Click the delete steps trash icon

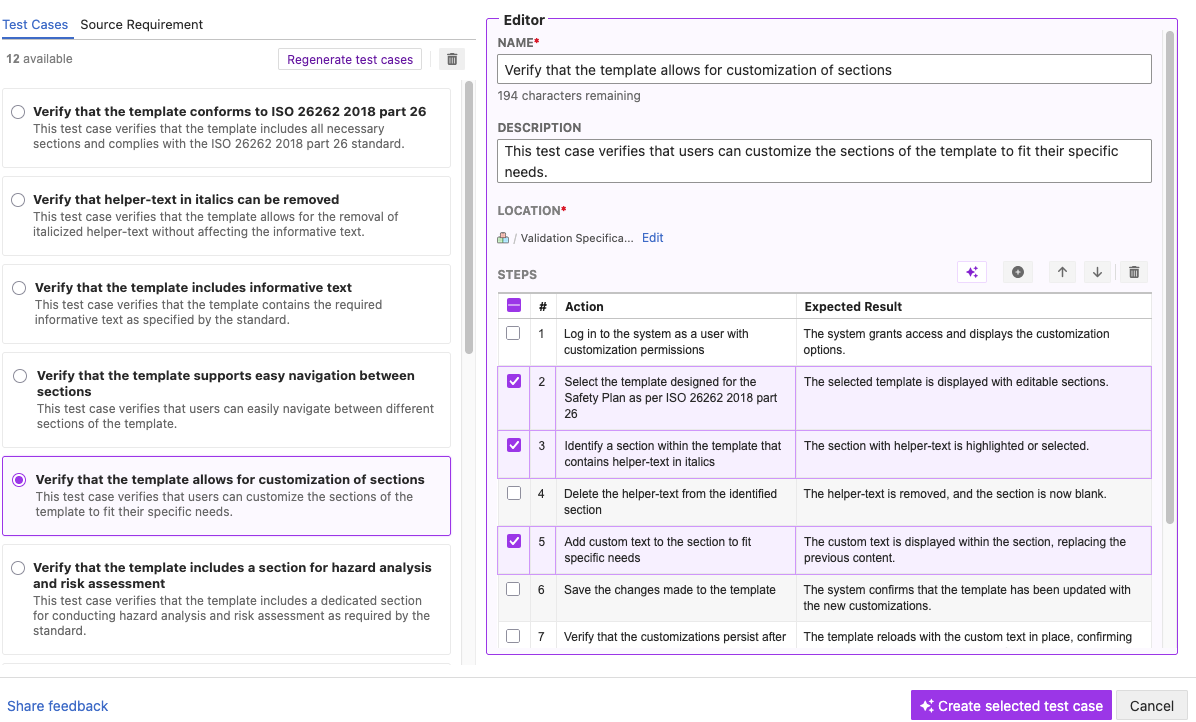1134,272
